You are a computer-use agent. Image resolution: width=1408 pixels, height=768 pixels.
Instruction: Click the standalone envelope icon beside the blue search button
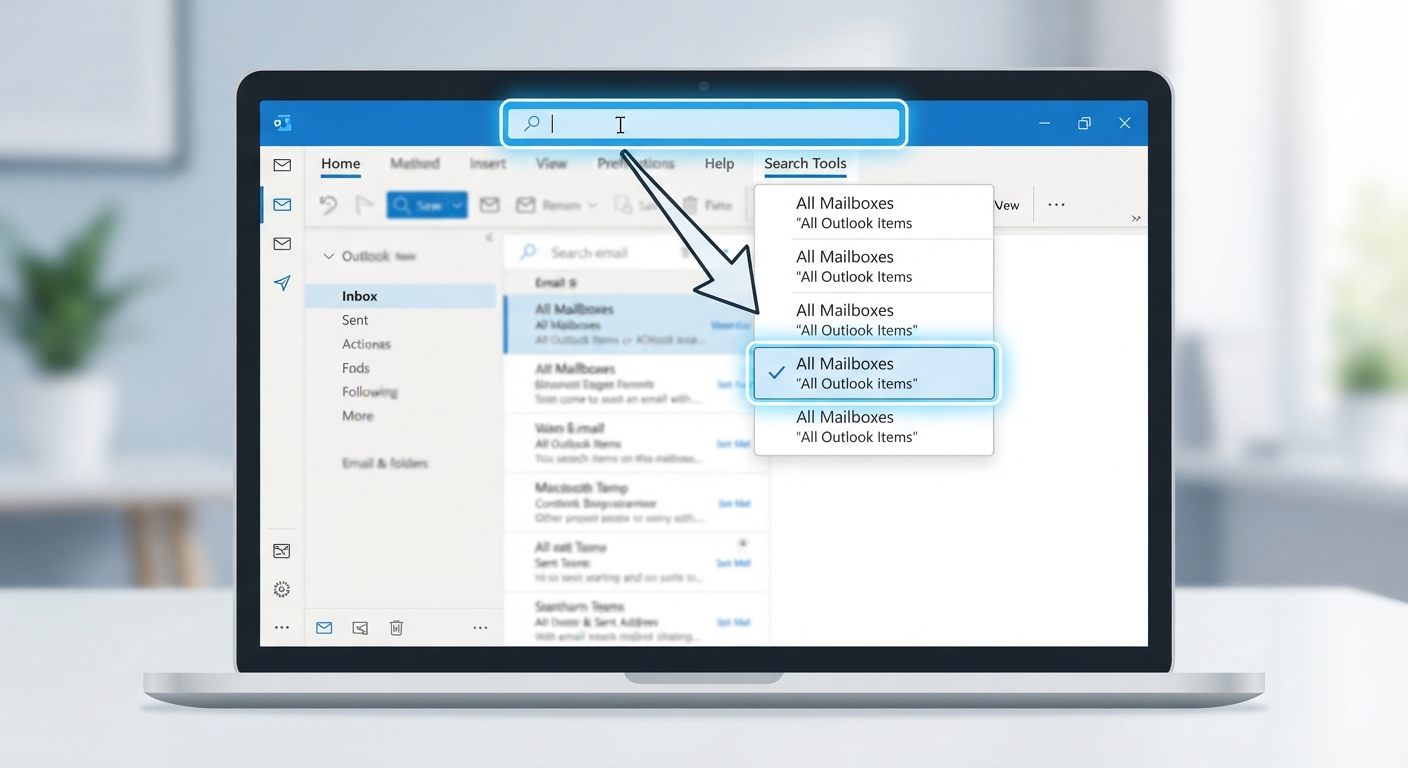click(x=489, y=205)
